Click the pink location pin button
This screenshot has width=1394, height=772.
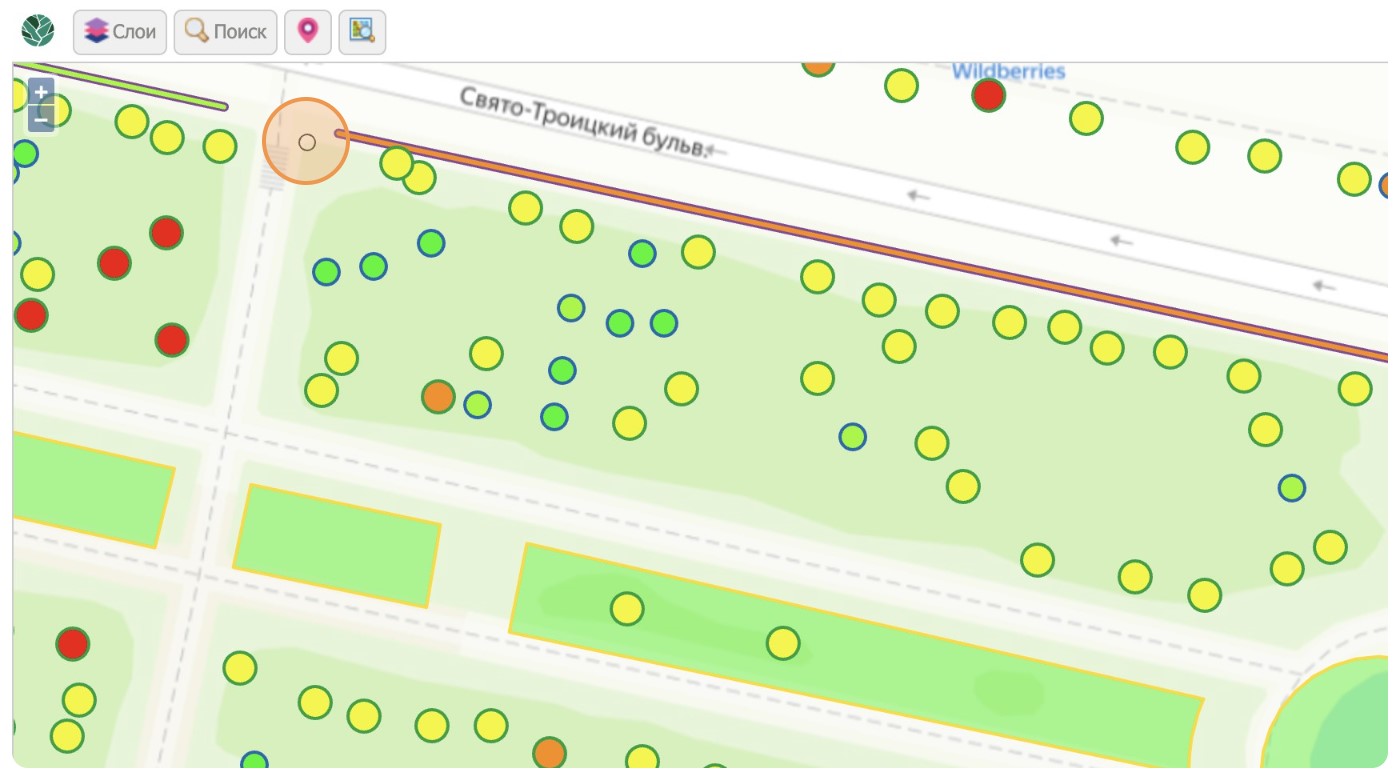coord(308,32)
